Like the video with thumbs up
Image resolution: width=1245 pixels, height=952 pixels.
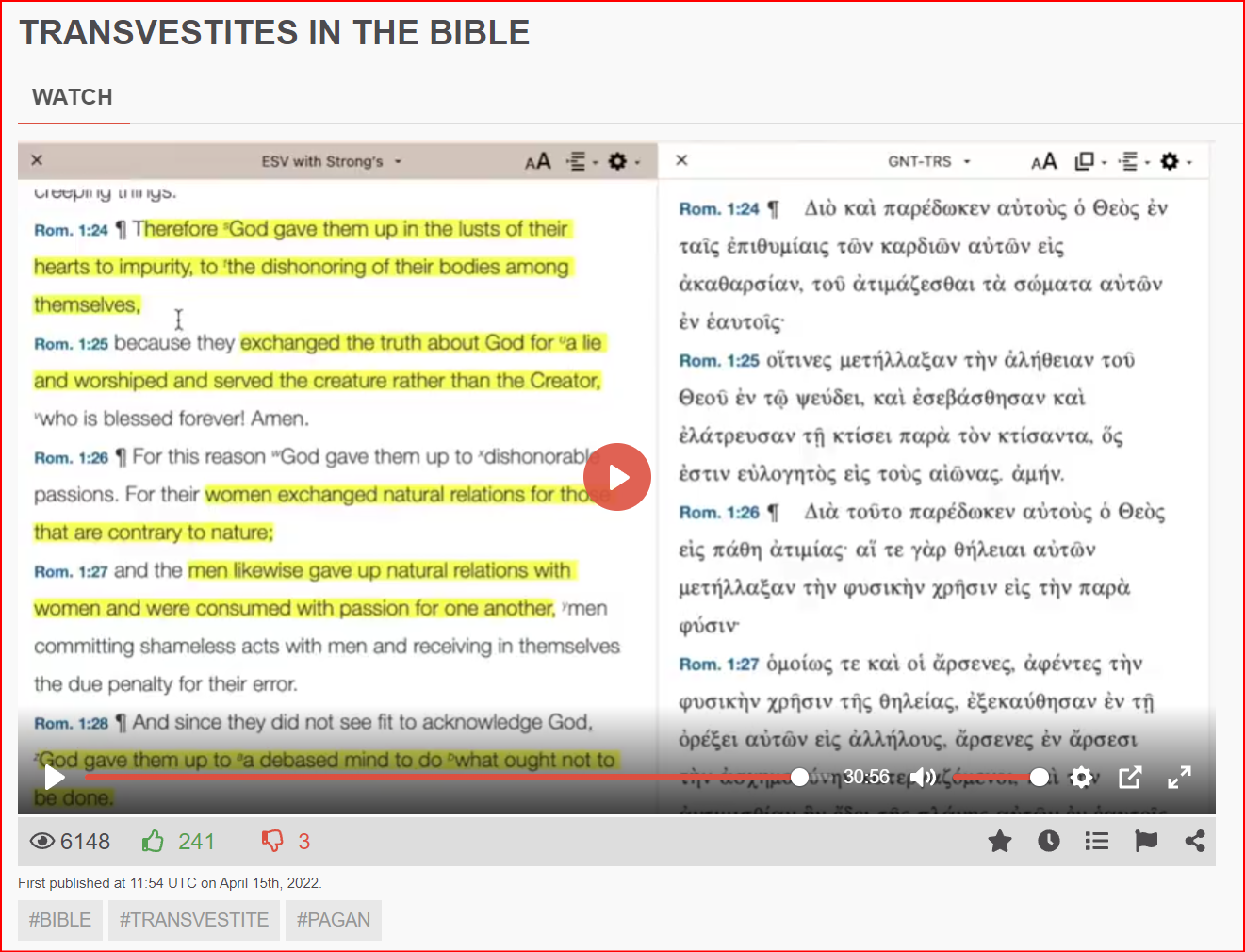[154, 841]
